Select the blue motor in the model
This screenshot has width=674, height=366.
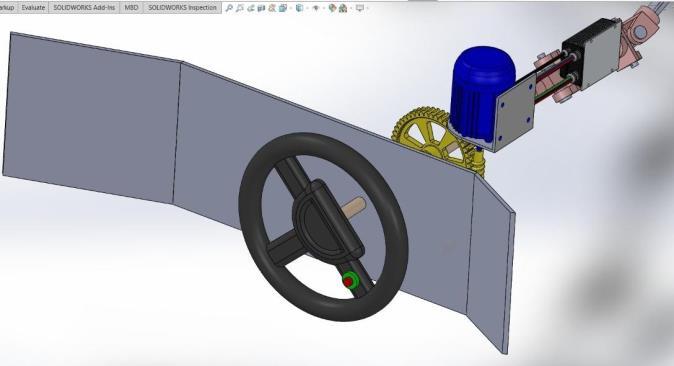pos(481,92)
